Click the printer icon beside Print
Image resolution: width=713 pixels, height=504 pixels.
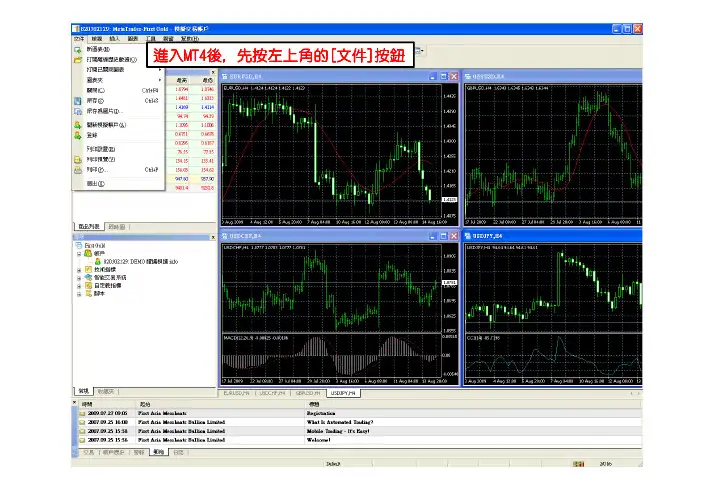coord(78,170)
